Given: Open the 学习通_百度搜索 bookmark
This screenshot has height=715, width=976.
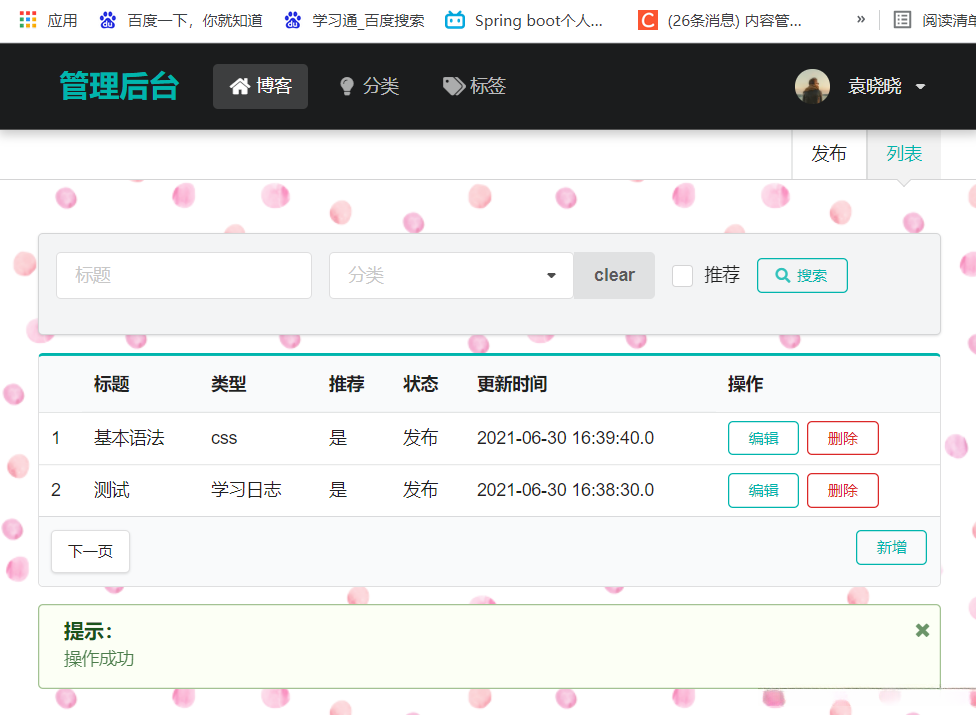Looking at the screenshot, I should click(x=354, y=21).
